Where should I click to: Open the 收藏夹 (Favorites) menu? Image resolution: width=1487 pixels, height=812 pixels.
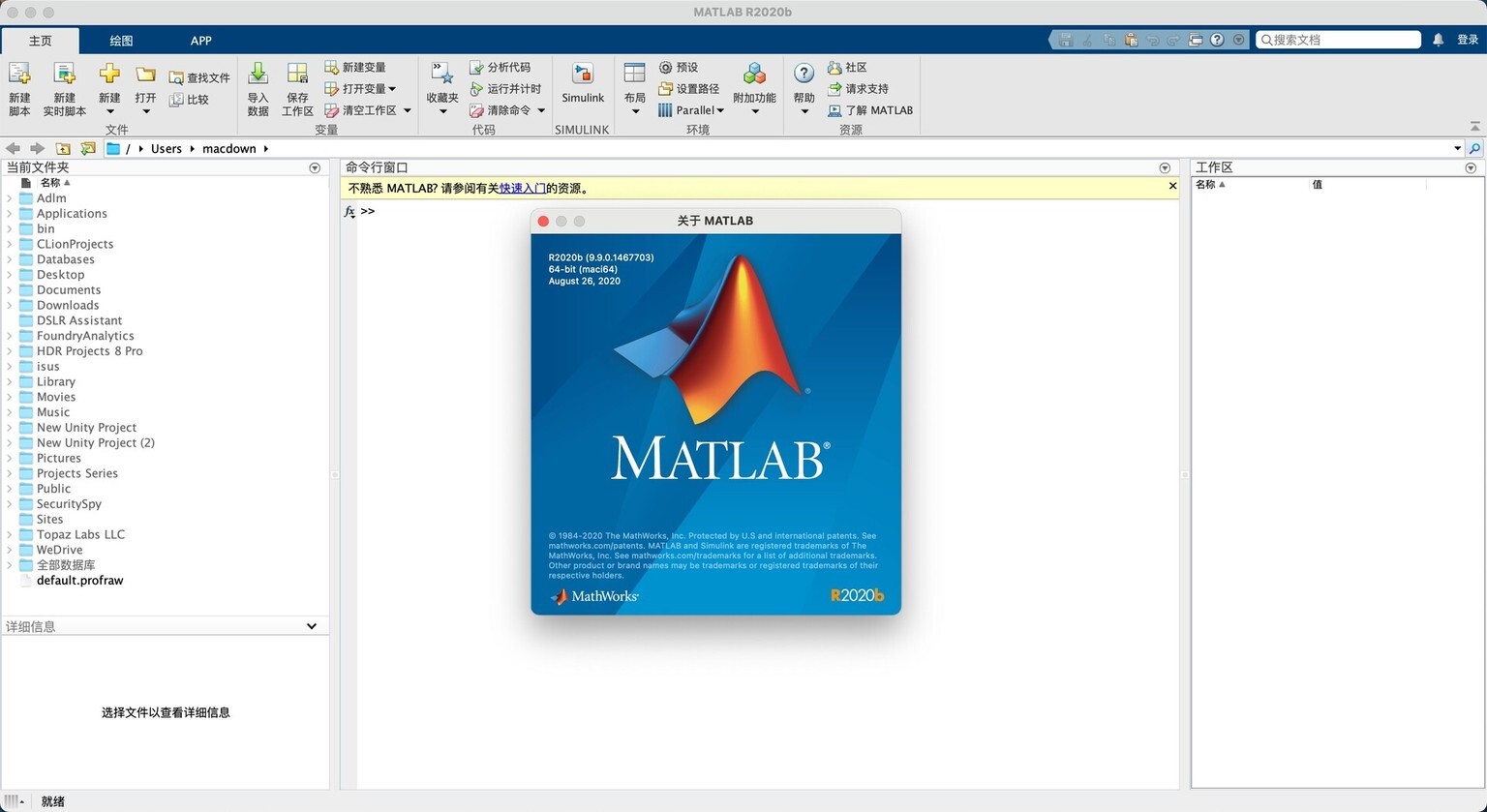442,88
